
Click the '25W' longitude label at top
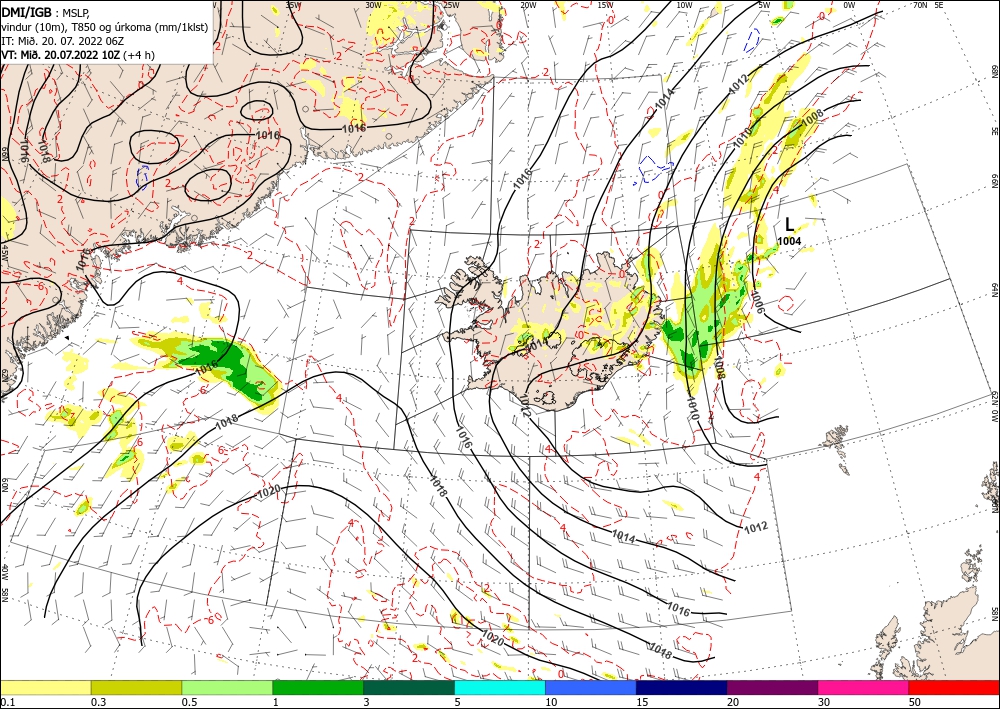click(x=451, y=4)
